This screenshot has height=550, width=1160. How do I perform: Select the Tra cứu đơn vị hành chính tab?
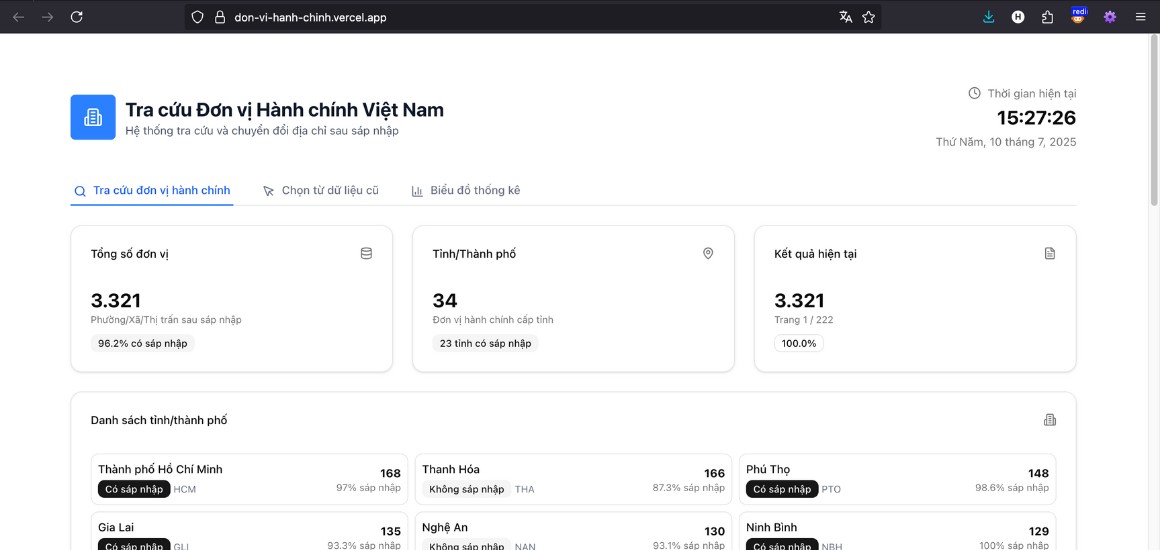(x=152, y=191)
